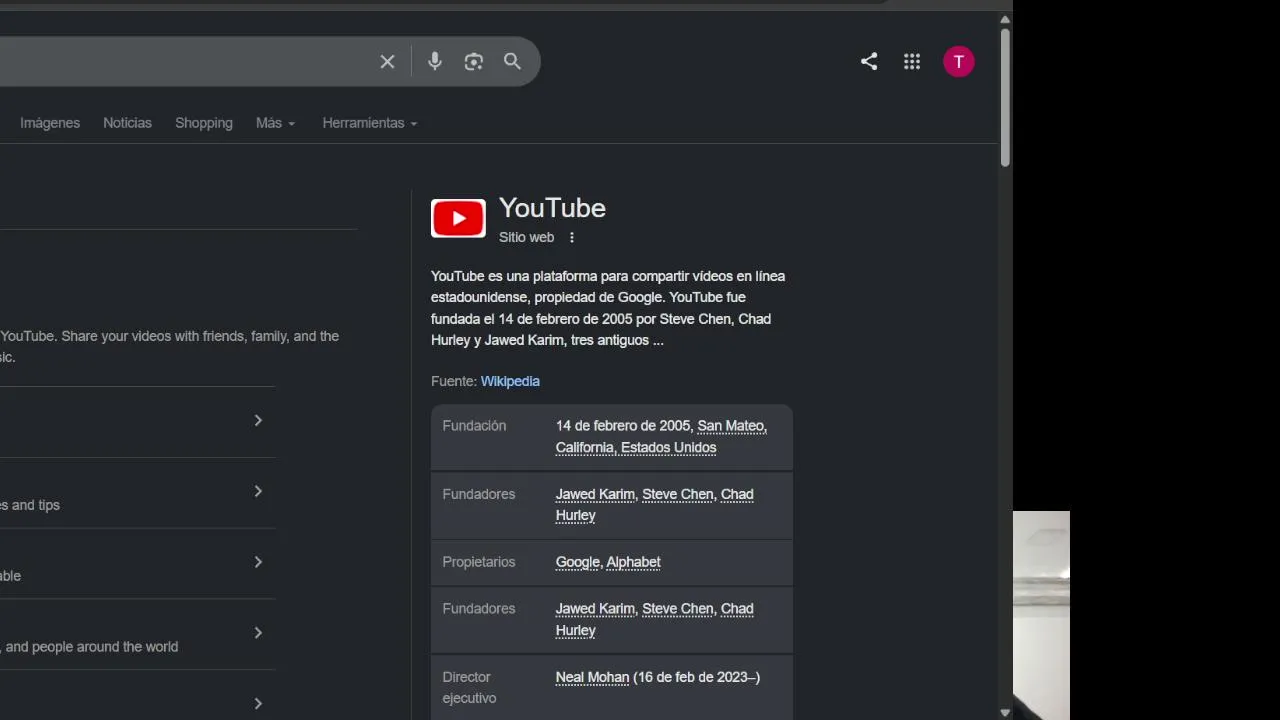Click the vertical scrollbar thumb
This screenshot has height=720, width=1280.
tap(1005, 97)
